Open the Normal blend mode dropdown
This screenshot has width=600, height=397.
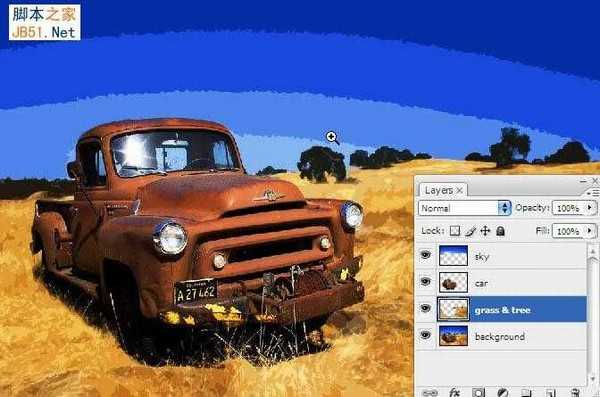click(x=465, y=208)
